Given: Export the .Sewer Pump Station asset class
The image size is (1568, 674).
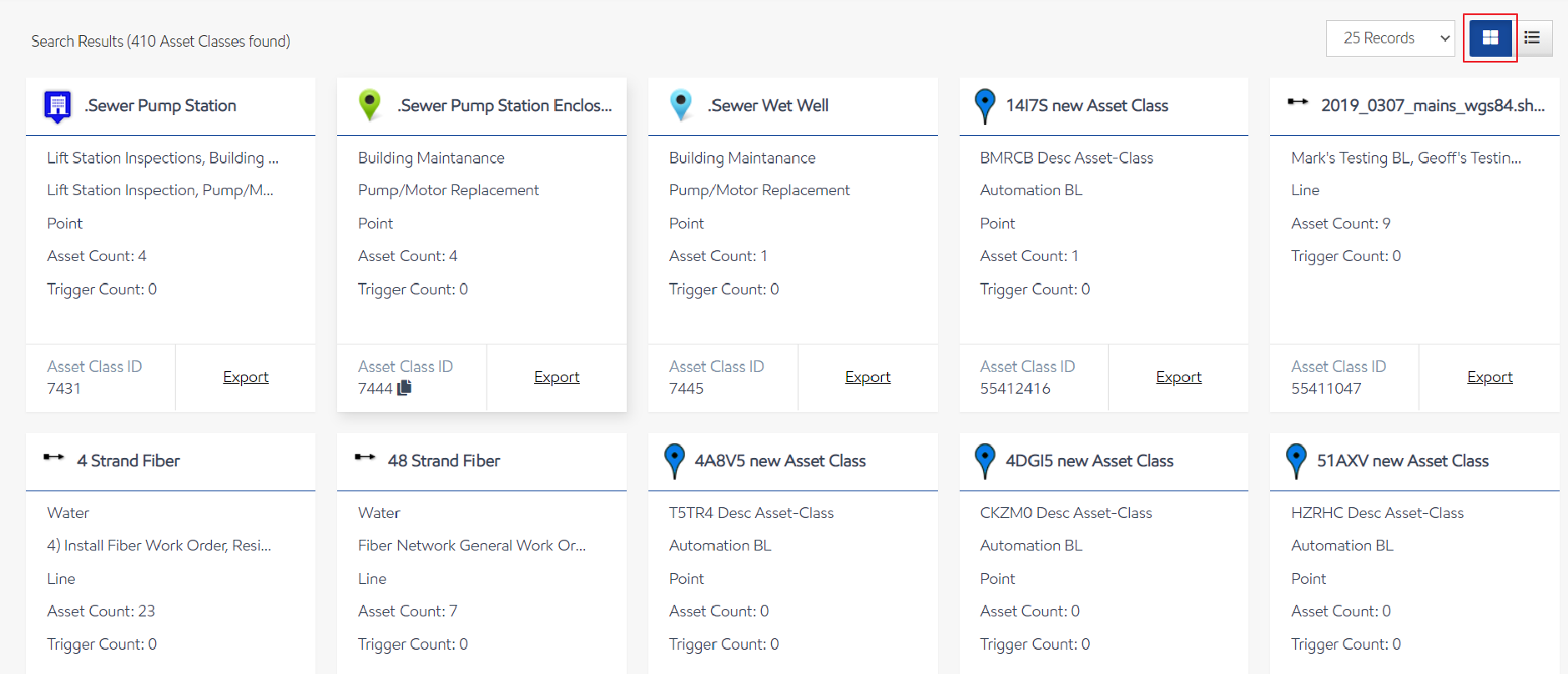Looking at the screenshot, I should click(x=245, y=377).
